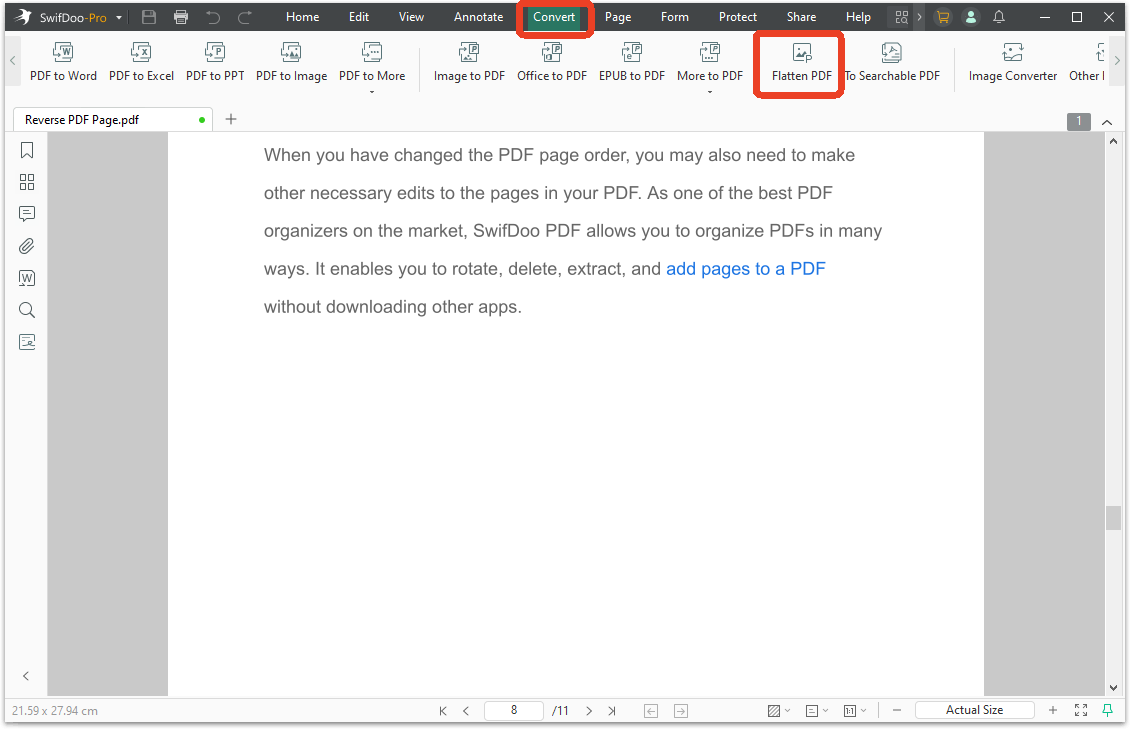Open the user account icon
Screen dimensions: 1130x729
971,17
